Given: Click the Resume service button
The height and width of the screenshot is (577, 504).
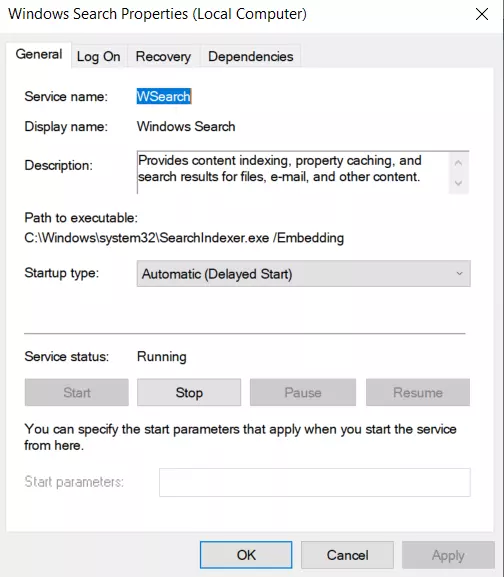Looking at the screenshot, I should 418,392.
